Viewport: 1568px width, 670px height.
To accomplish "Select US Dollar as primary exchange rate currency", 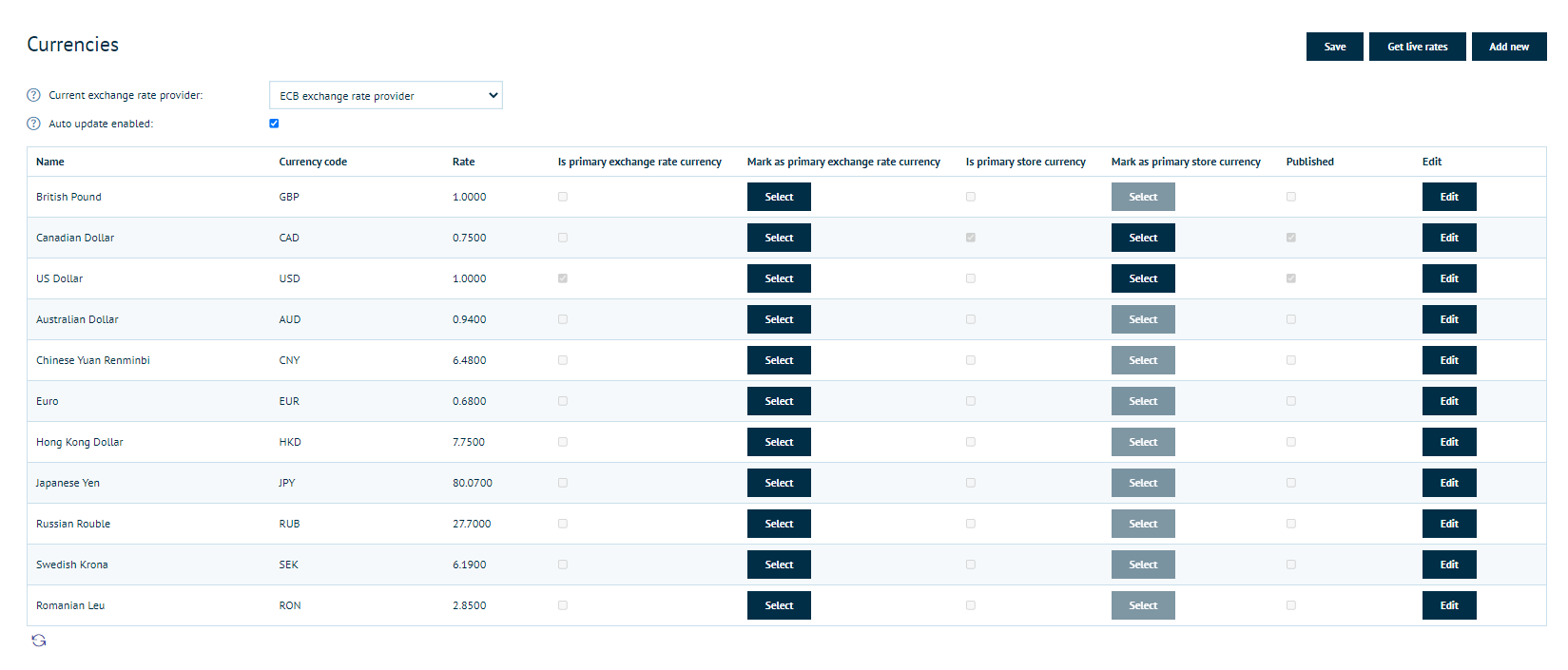I will click(x=779, y=278).
